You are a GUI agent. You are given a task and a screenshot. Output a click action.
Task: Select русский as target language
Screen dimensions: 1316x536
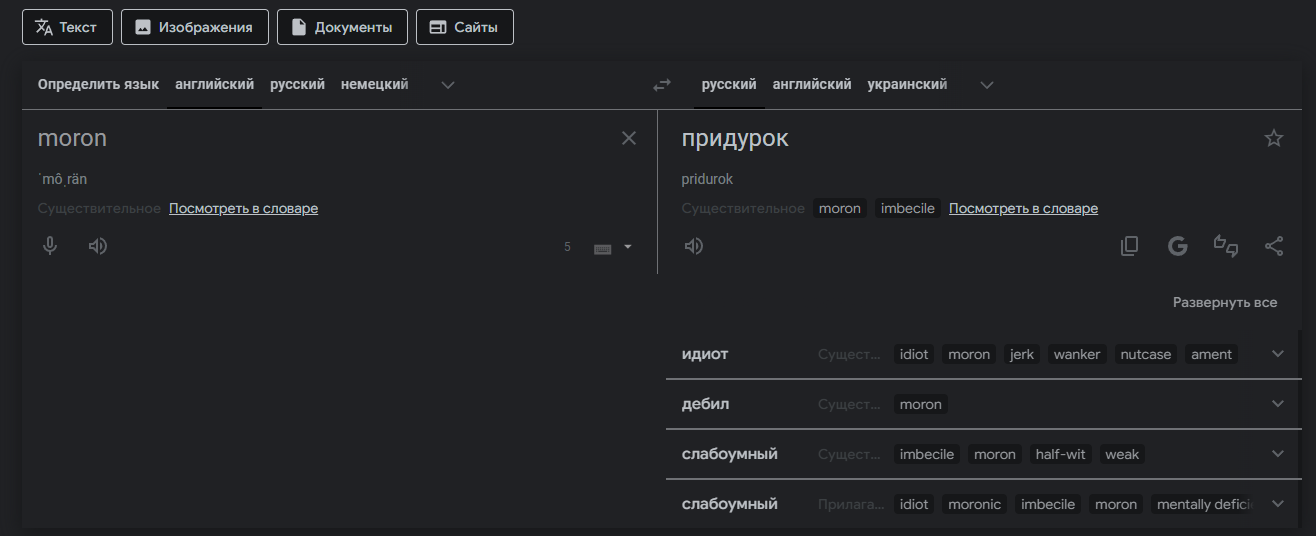click(x=729, y=85)
